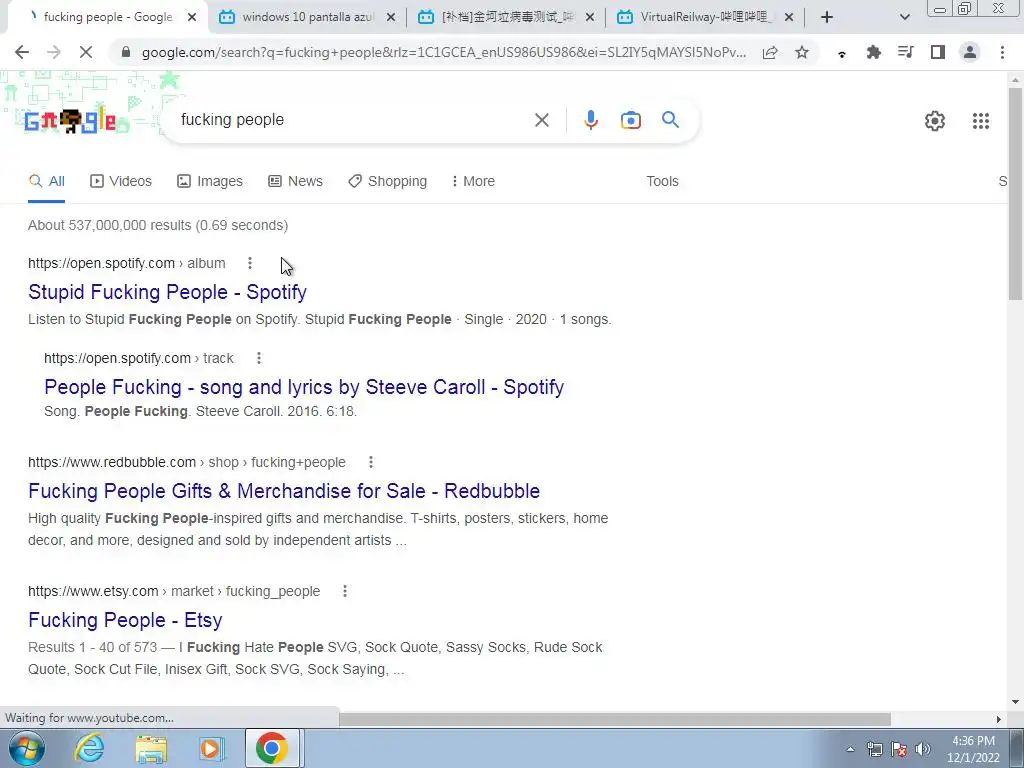Bookmark this page with the star icon
Screen dimensions: 1024x768
pos(802,52)
